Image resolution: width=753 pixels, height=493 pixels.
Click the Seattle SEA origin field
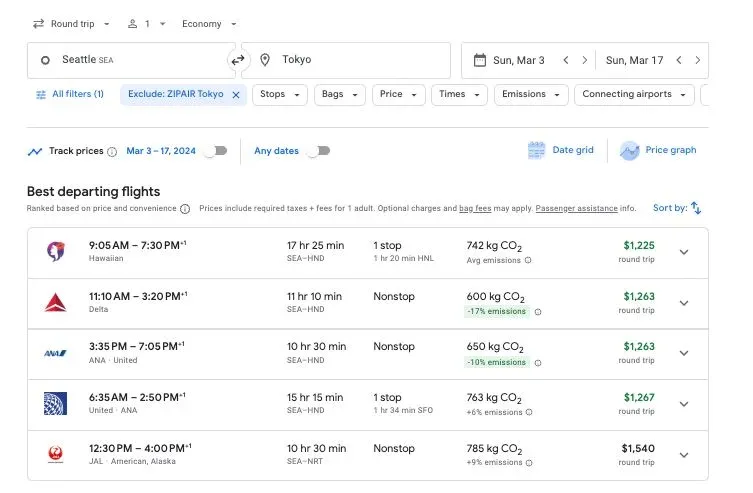click(131, 60)
